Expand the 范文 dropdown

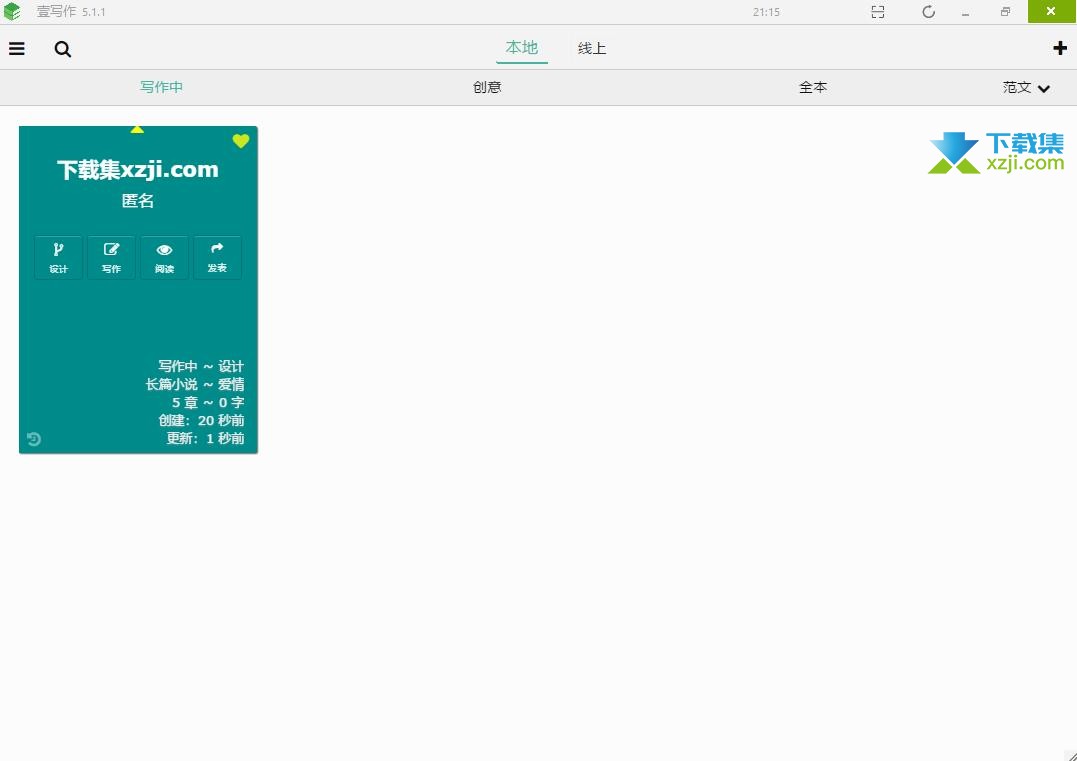click(x=1026, y=87)
